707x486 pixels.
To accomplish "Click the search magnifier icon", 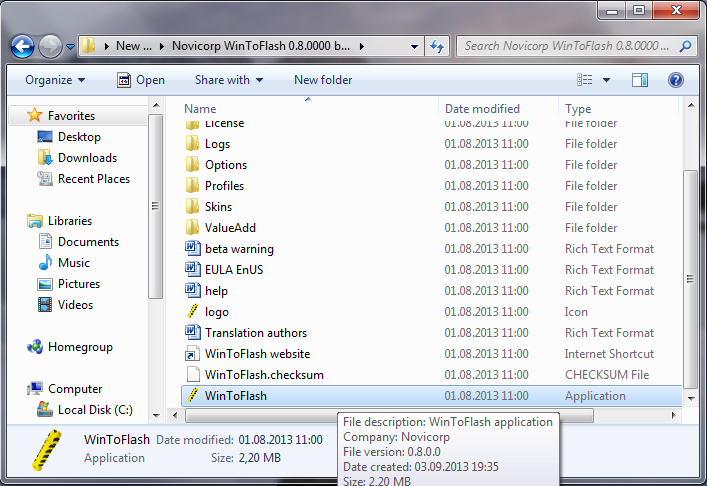I will click(685, 46).
